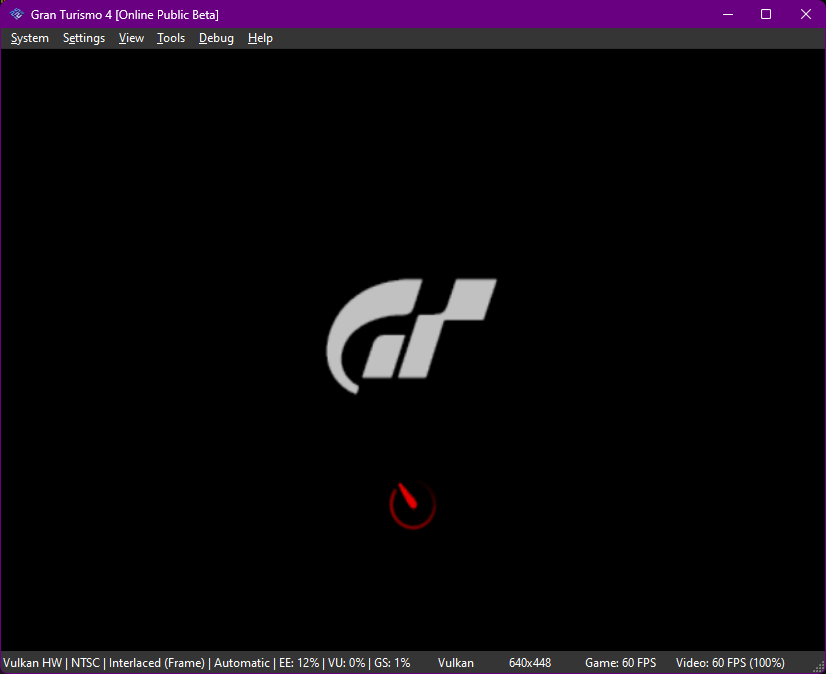
Task: Maximize the Gran Turismo 4 window
Action: pos(766,14)
